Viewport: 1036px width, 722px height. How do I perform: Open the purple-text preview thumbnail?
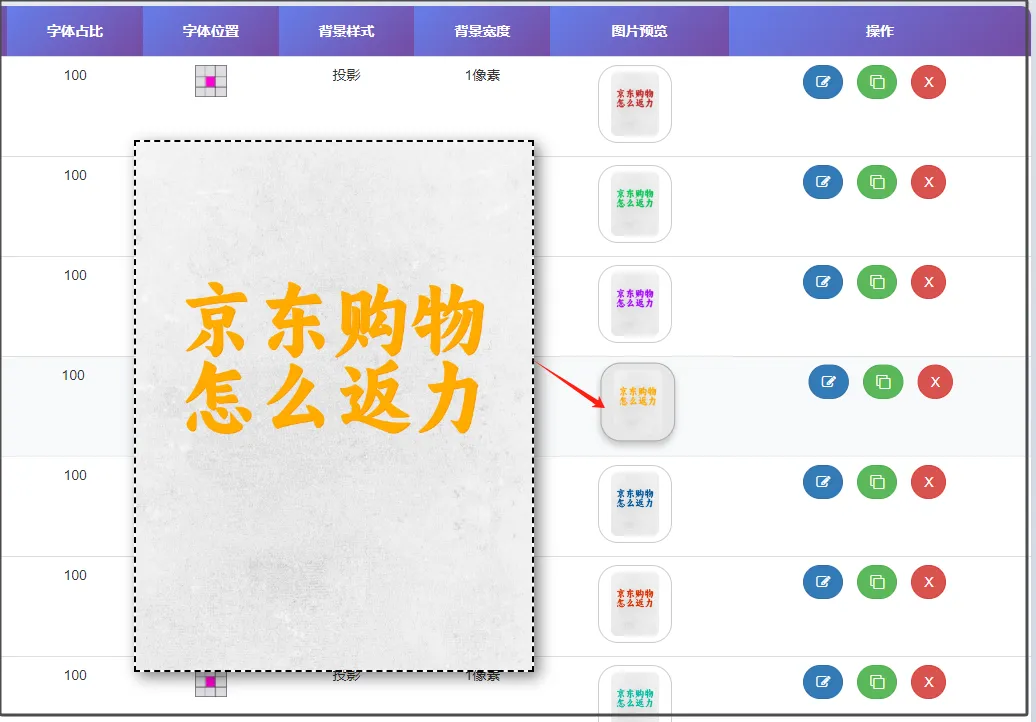click(635, 304)
